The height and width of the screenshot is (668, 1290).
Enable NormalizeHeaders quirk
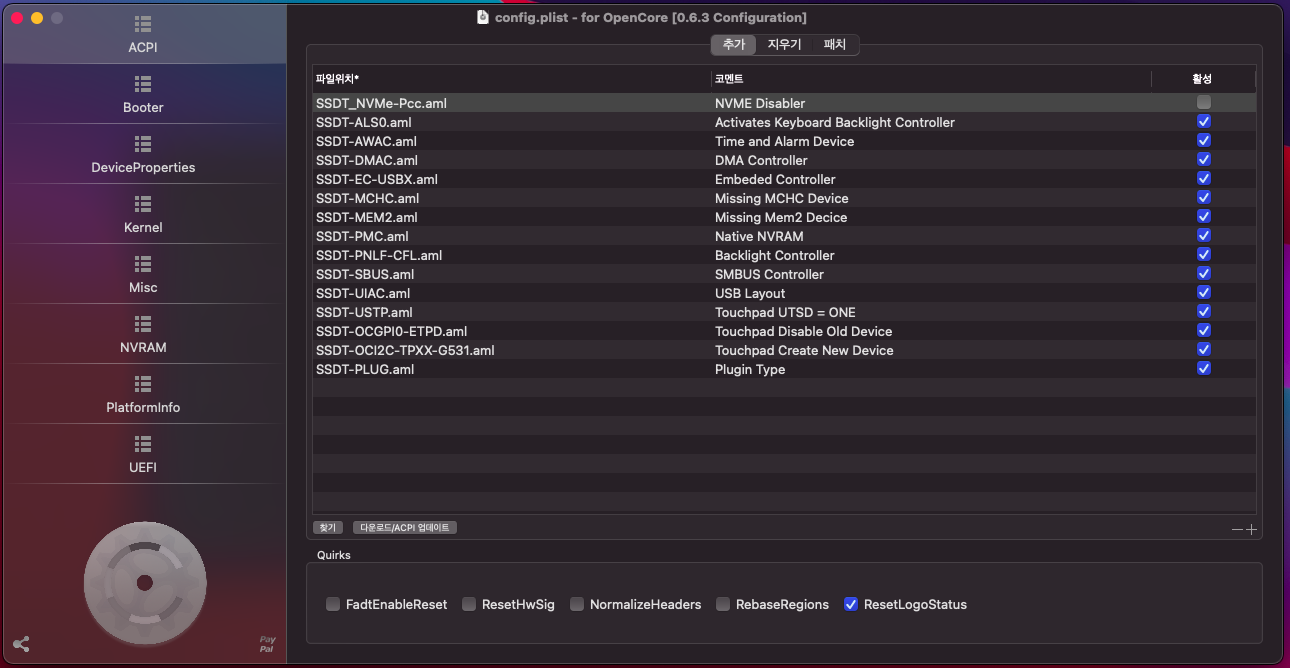(577, 604)
